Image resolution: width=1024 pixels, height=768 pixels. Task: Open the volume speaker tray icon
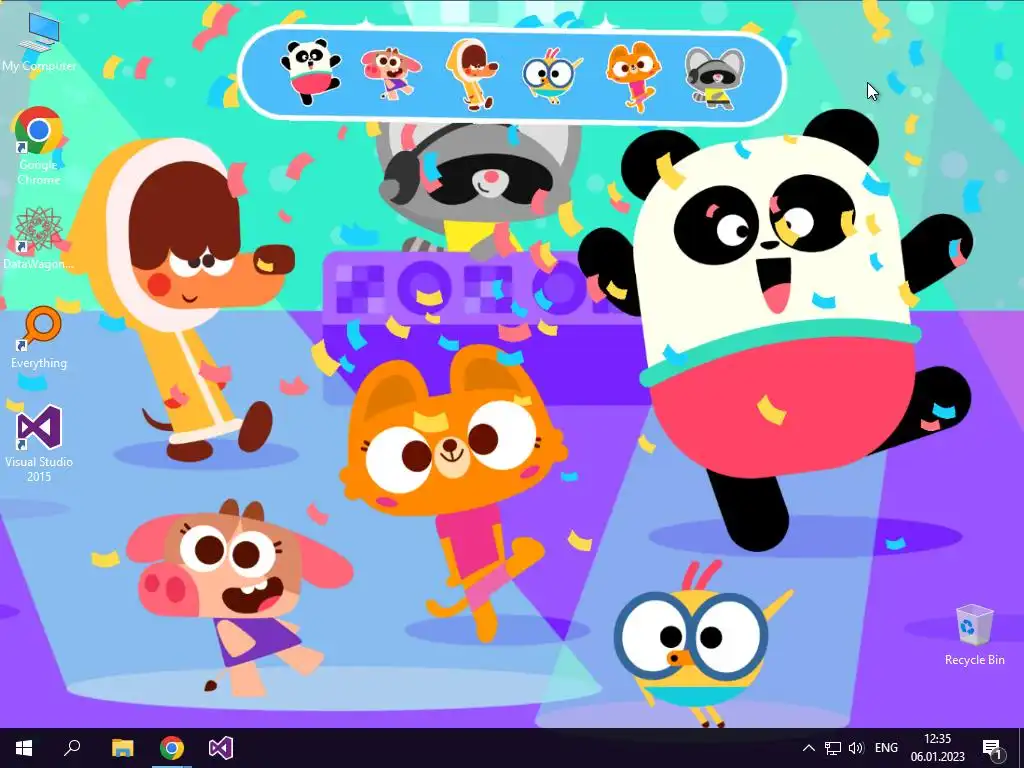856,748
